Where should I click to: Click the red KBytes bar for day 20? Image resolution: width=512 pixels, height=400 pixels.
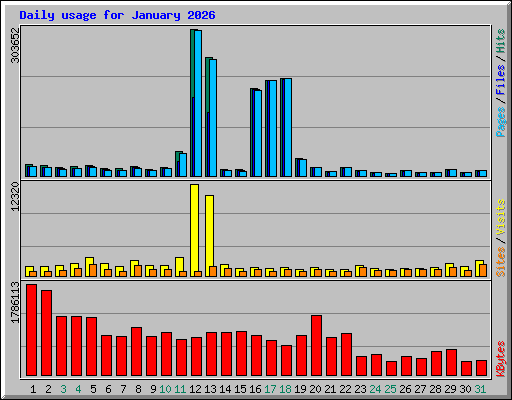click(x=317, y=345)
